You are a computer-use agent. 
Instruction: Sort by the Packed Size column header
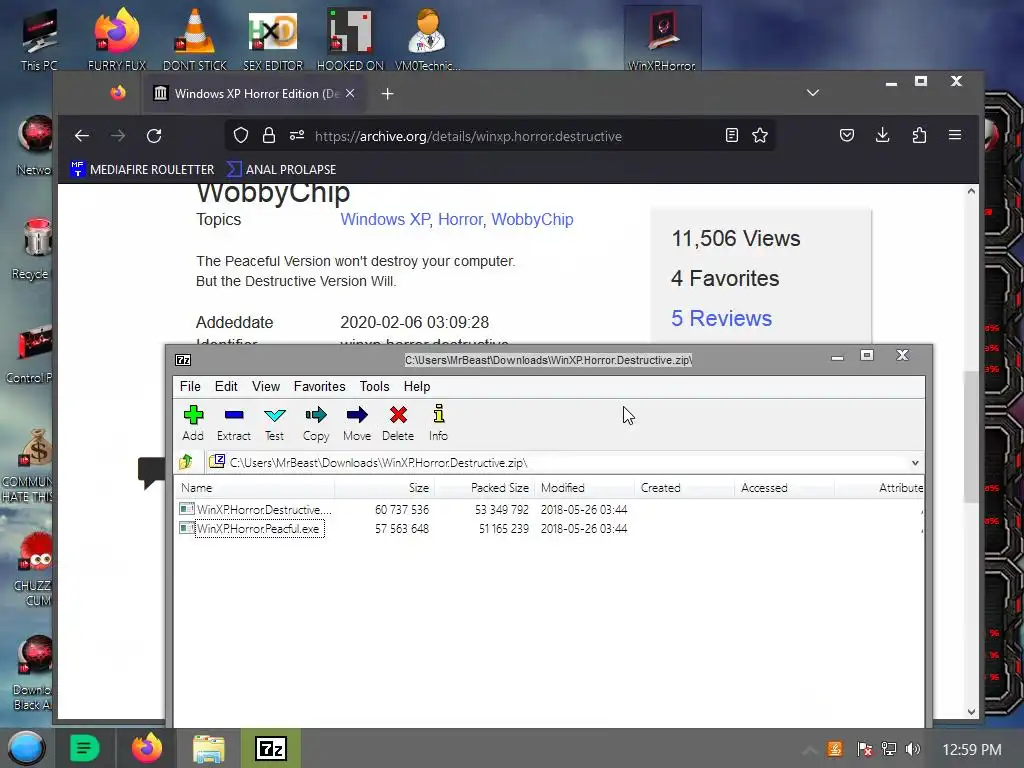[x=485, y=488]
